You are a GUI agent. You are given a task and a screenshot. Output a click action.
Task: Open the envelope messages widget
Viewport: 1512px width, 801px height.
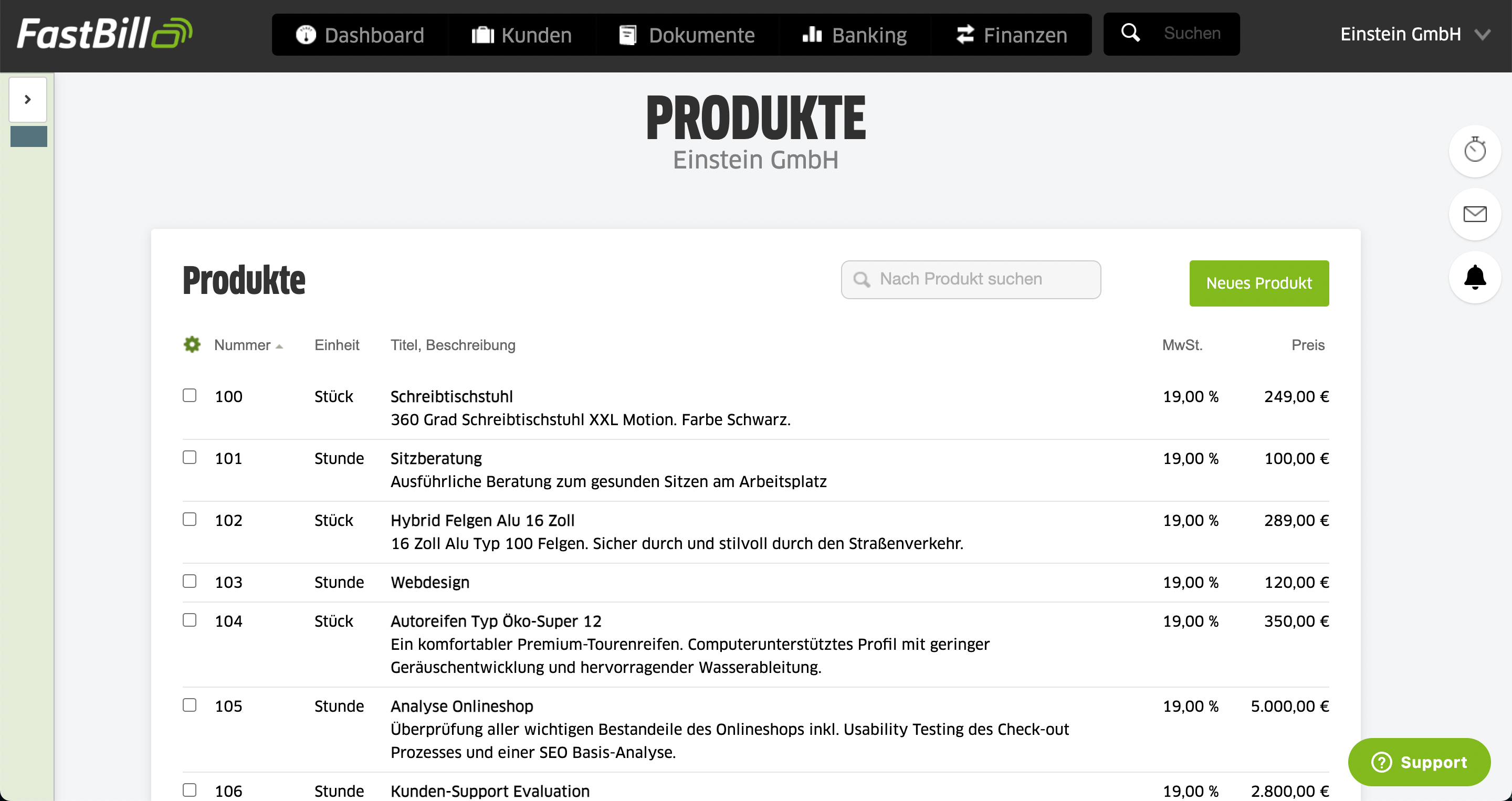click(x=1474, y=214)
